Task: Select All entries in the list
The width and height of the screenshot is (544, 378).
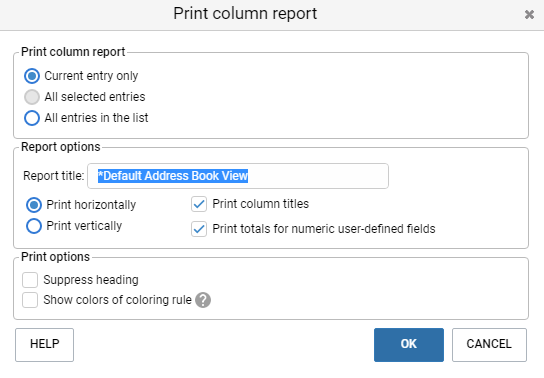Action: 32,118
